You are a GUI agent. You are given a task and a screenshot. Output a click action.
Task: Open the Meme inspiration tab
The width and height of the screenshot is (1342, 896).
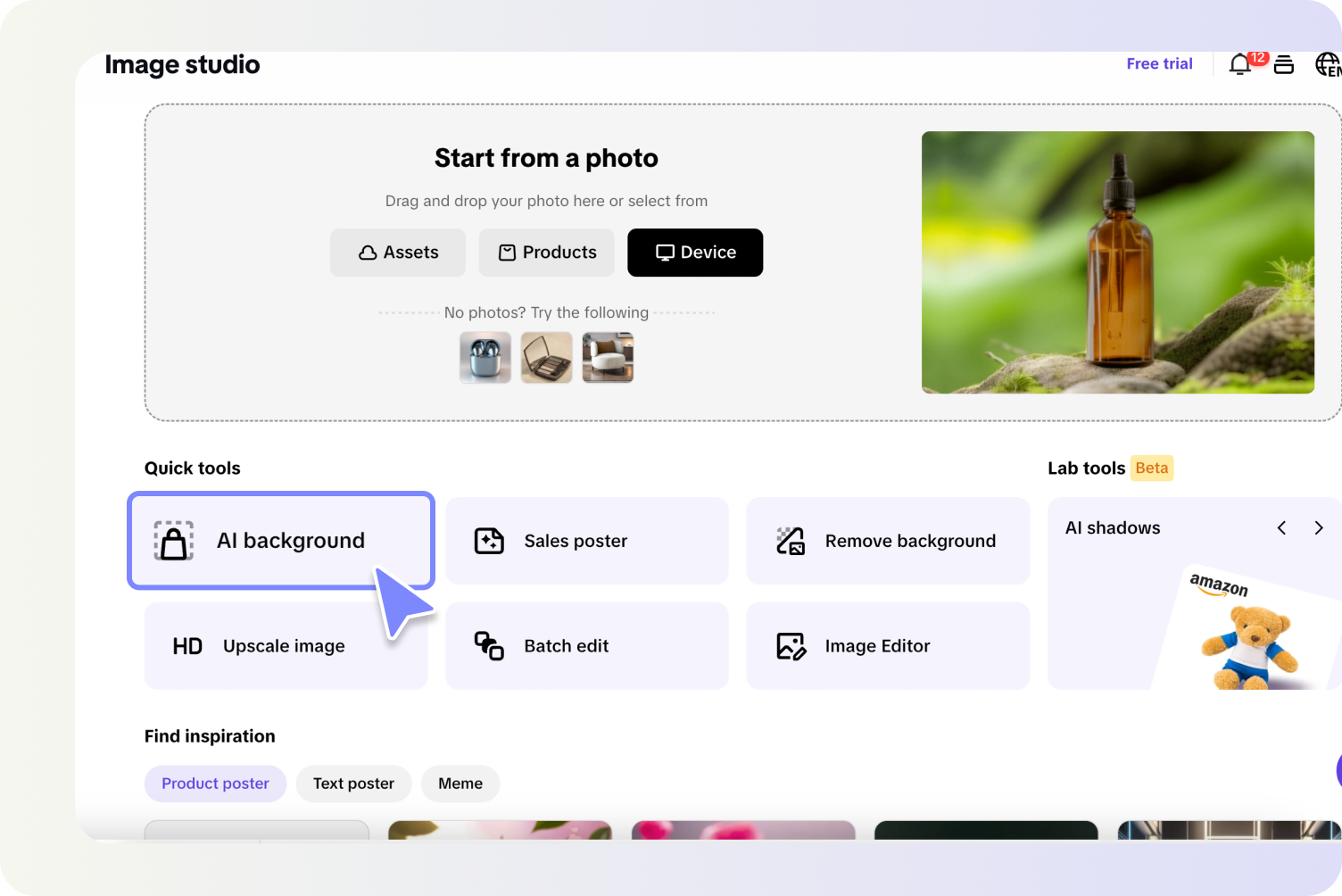click(x=460, y=783)
